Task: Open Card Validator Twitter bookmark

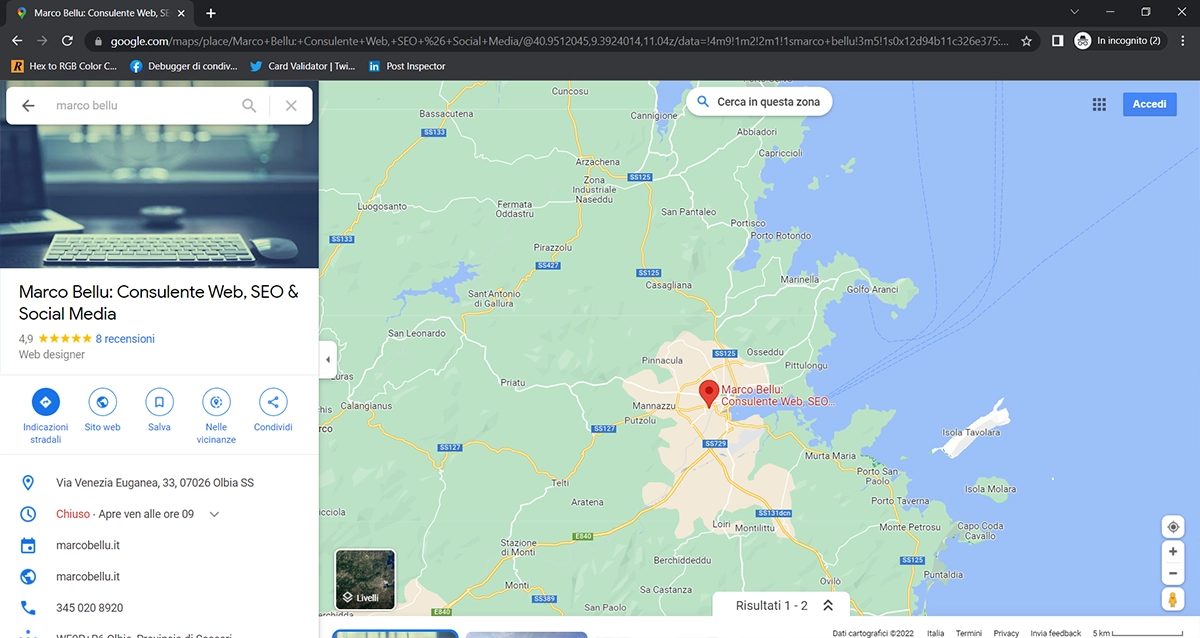Action: tap(302, 66)
